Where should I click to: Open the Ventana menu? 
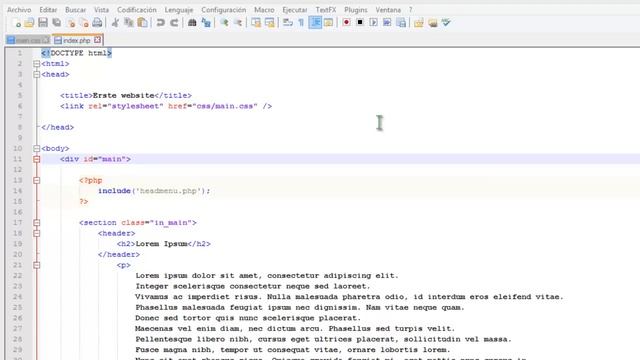[x=388, y=9]
